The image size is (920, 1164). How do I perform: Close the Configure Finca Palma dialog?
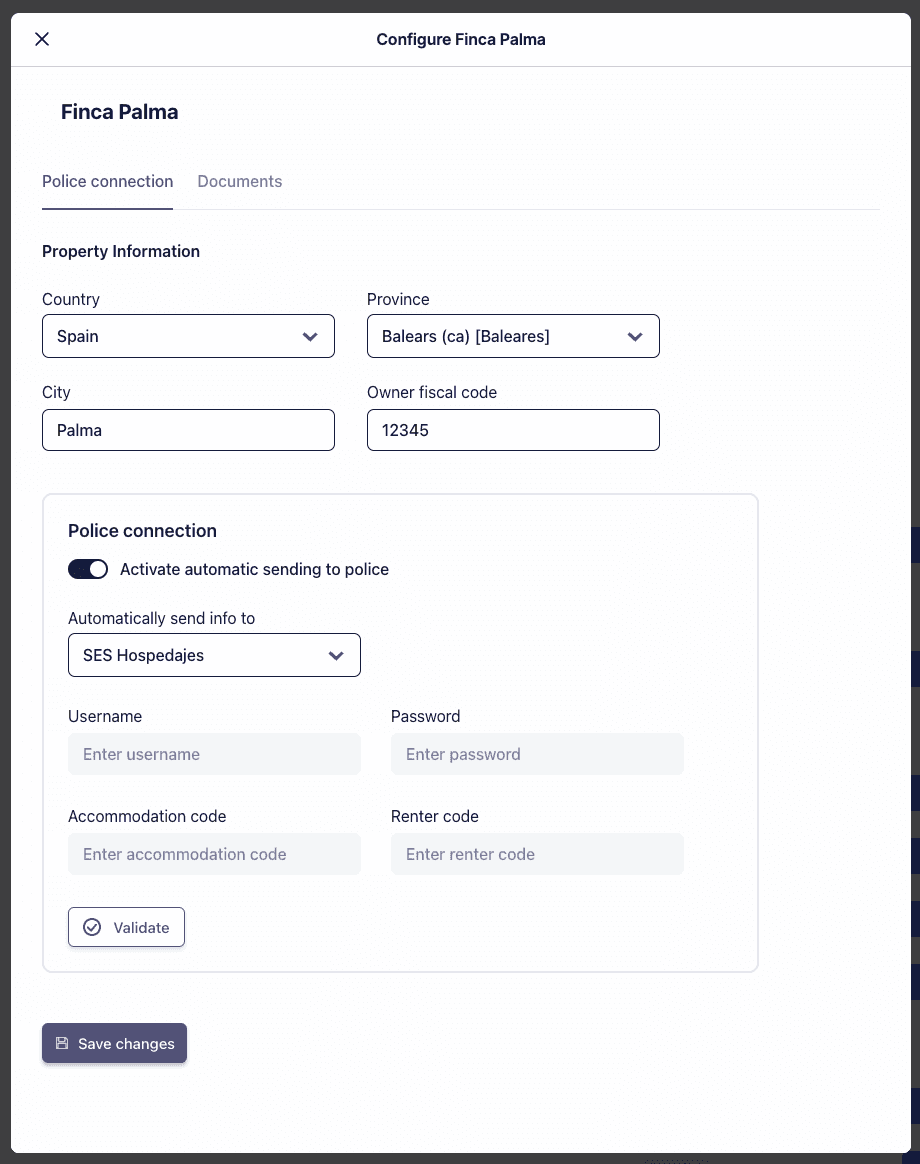coord(42,39)
